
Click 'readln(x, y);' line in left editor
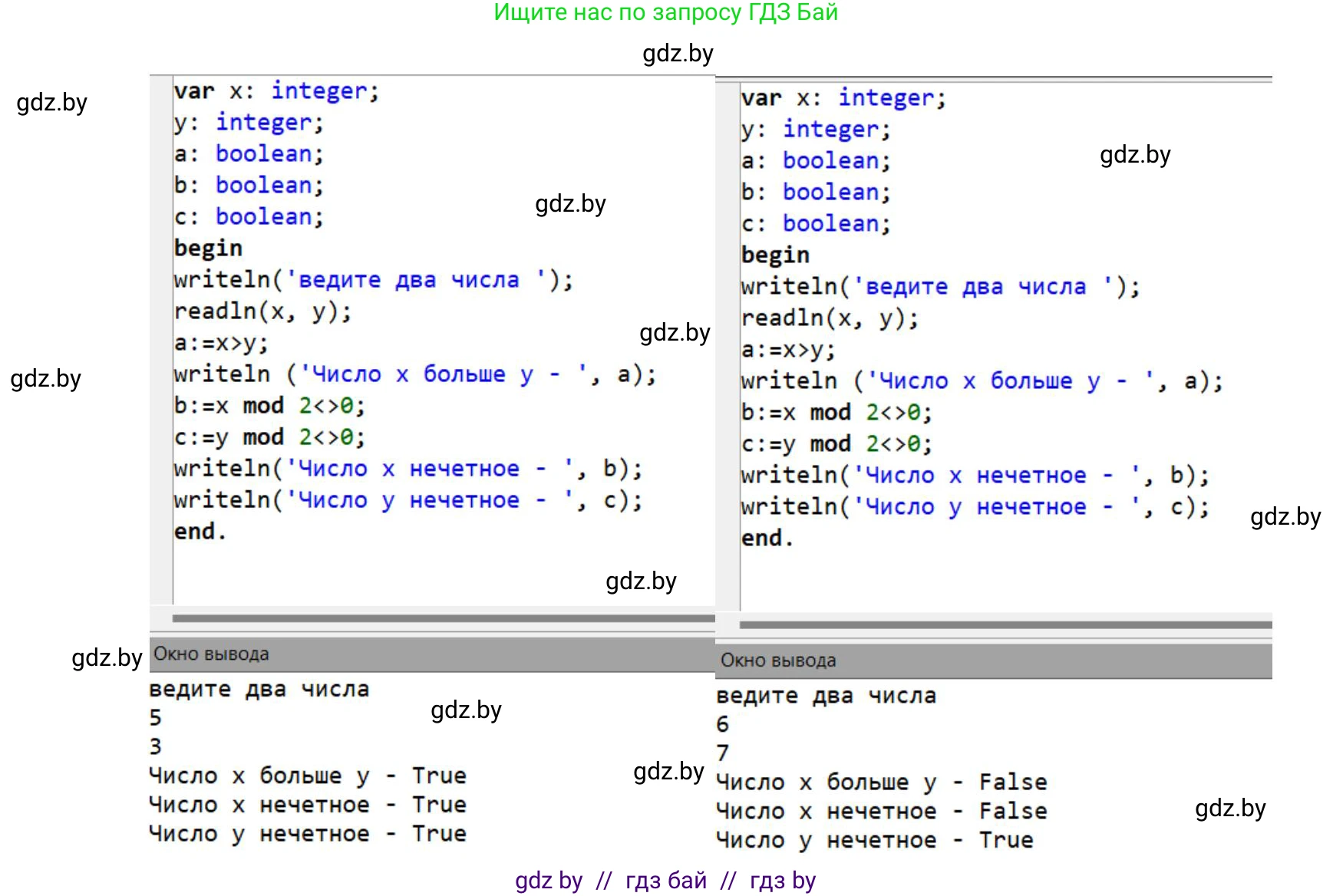point(262,311)
